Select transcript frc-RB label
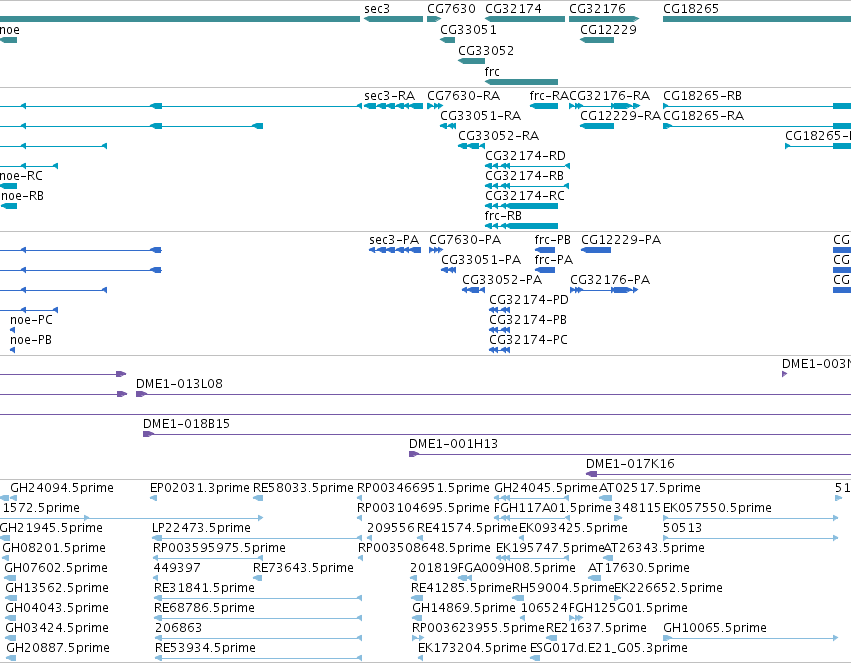The image size is (851, 663). tap(503, 215)
